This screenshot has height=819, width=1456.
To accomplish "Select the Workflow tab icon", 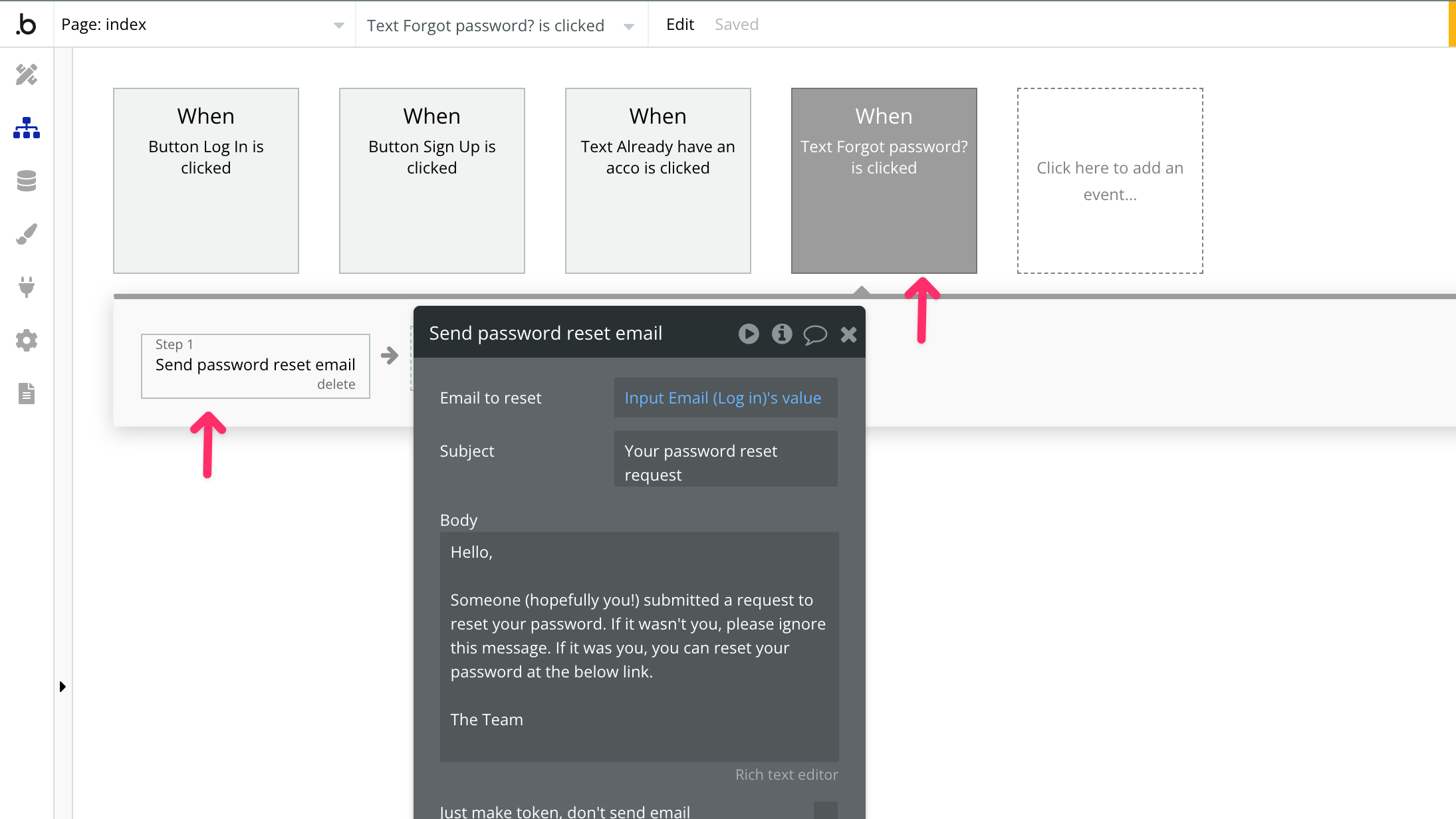I will pyautogui.click(x=27, y=128).
